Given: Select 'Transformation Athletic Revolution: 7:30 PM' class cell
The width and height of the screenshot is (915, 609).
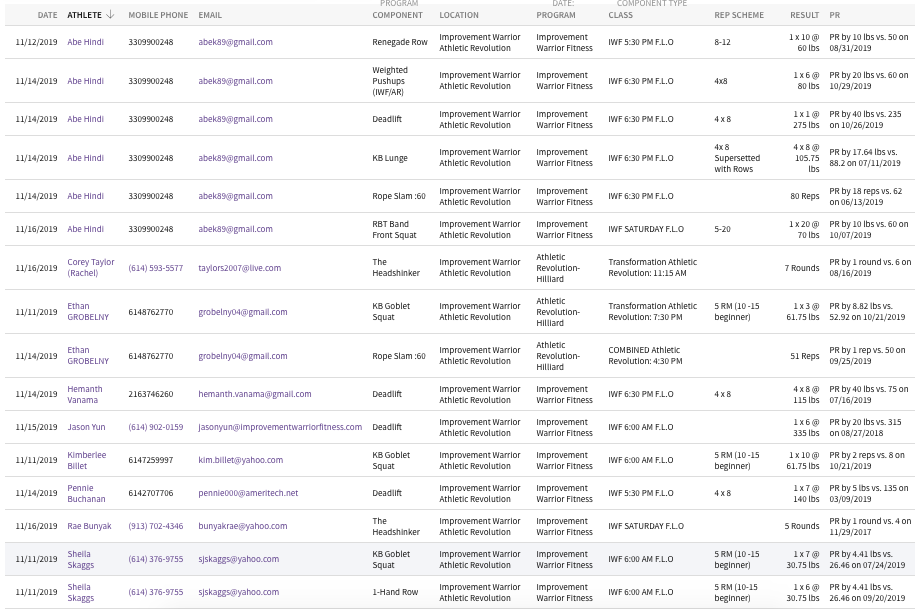Looking at the screenshot, I should [x=652, y=312].
